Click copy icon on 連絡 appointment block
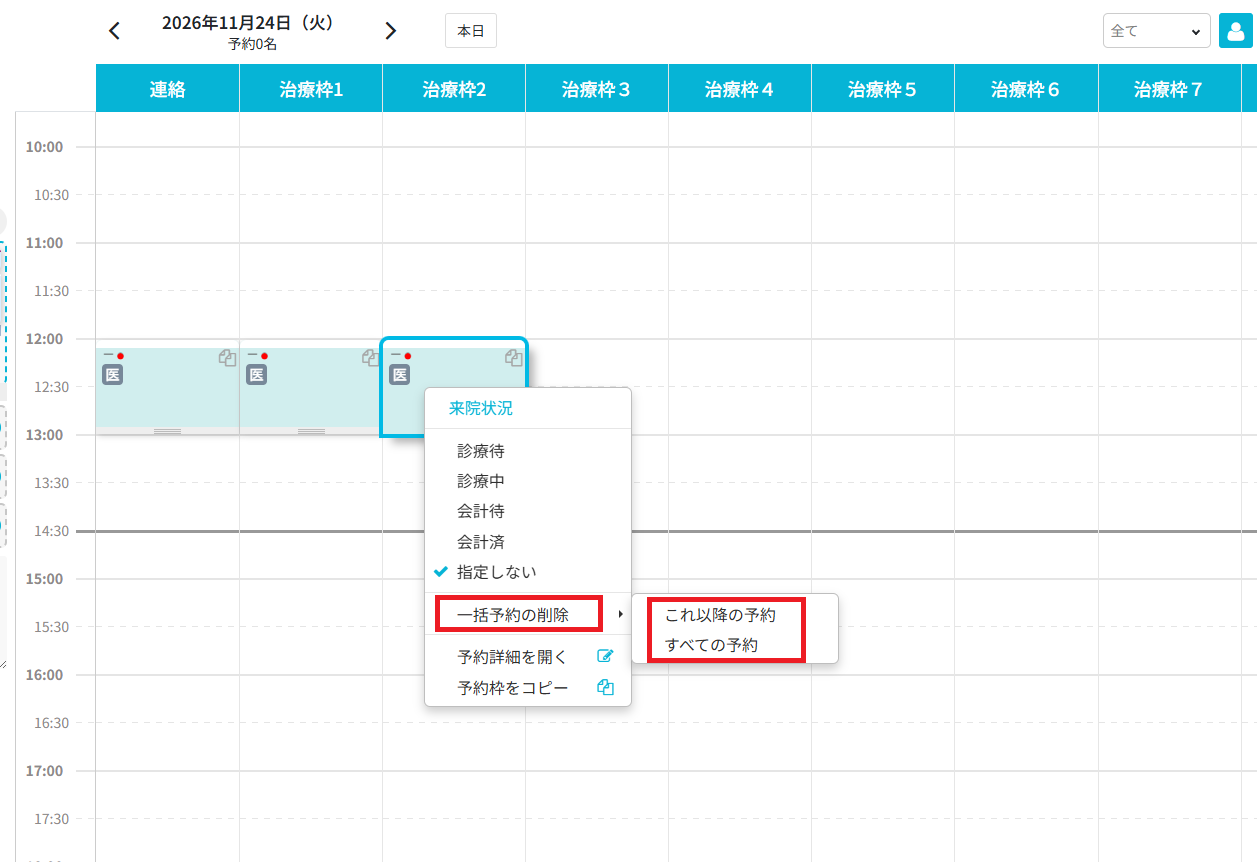This screenshot has height=862, width=1257. (227, 357)
